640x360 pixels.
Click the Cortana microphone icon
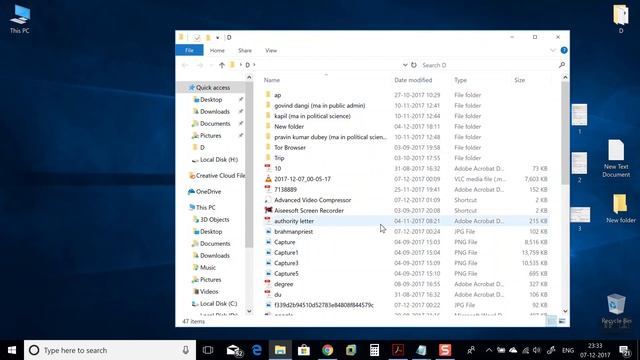(186, 350)
